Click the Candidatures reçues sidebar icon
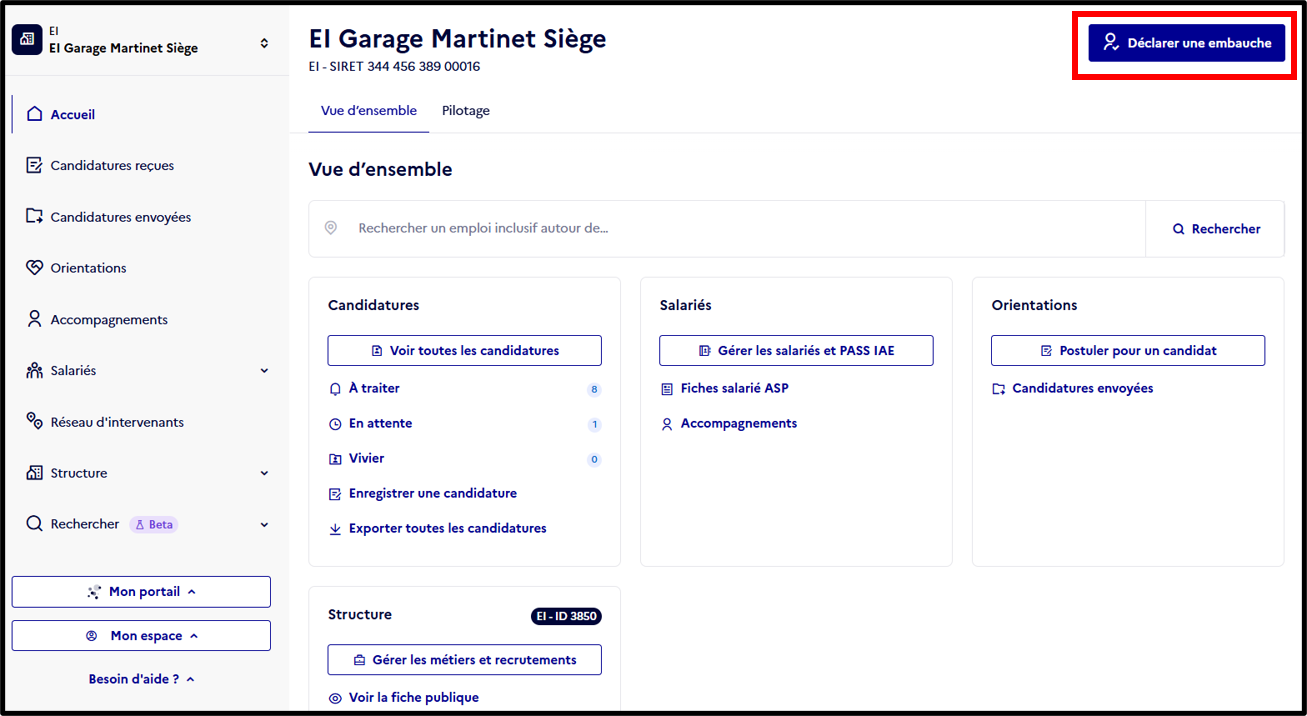1307x716 pixels. [x=35, y=165]
